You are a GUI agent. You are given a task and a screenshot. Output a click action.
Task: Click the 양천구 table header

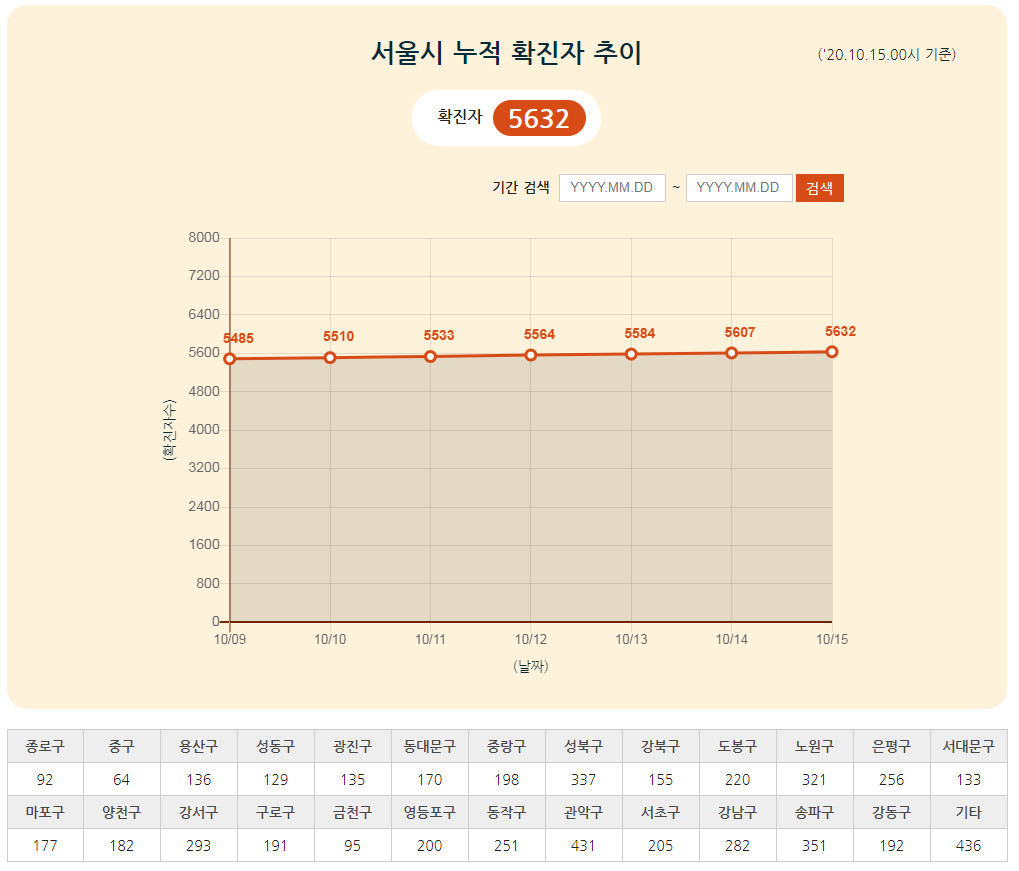pyautogui.click(x=122, y=812)
